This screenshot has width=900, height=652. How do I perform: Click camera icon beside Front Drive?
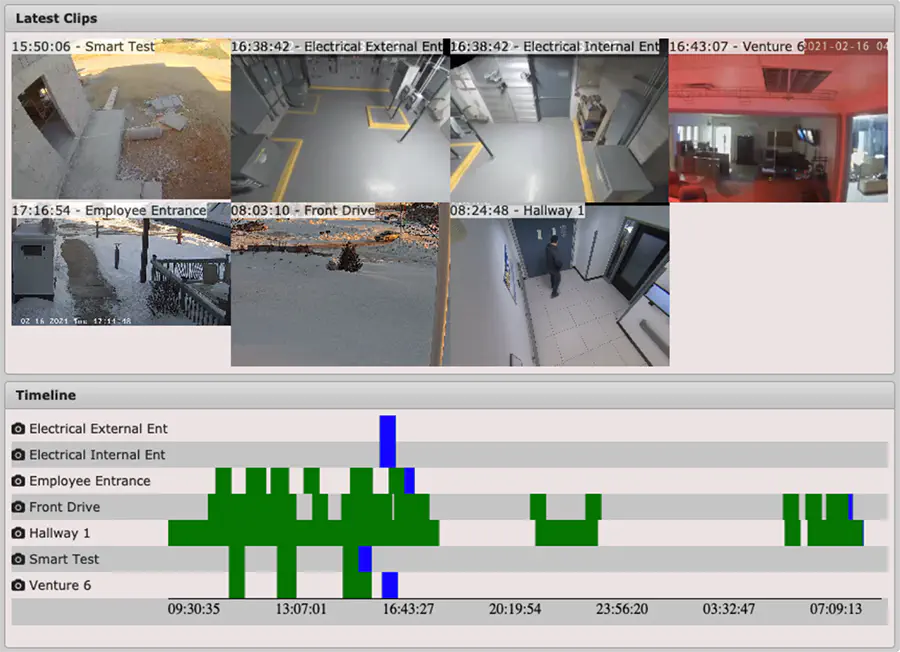(x=18, y=507)
